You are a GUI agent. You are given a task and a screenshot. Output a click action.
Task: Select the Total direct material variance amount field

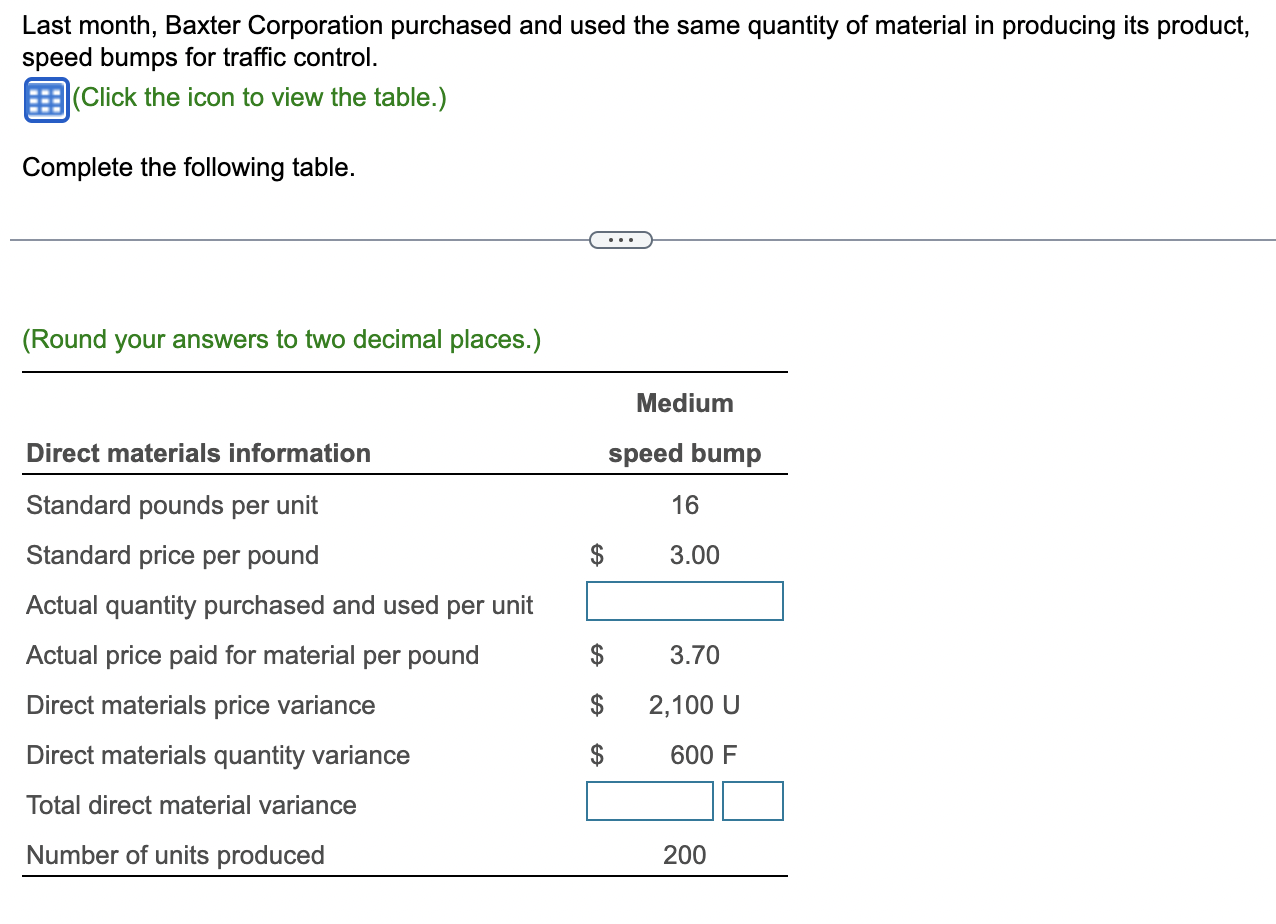pos(649,801)
